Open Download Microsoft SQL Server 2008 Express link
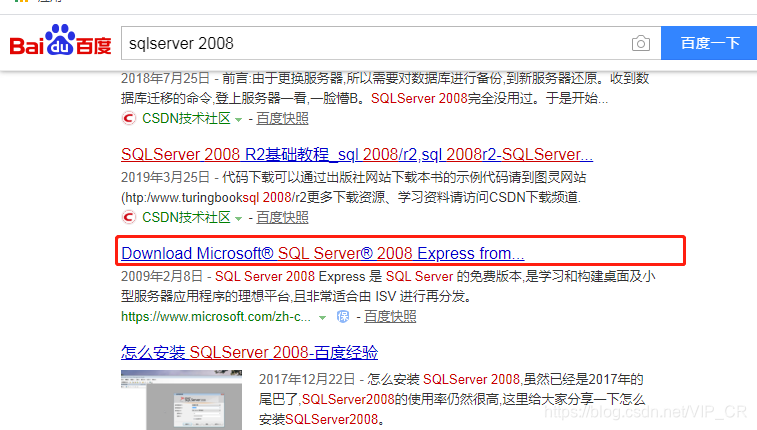This screenshot has width=757, height=430. [x=322, y=253]
